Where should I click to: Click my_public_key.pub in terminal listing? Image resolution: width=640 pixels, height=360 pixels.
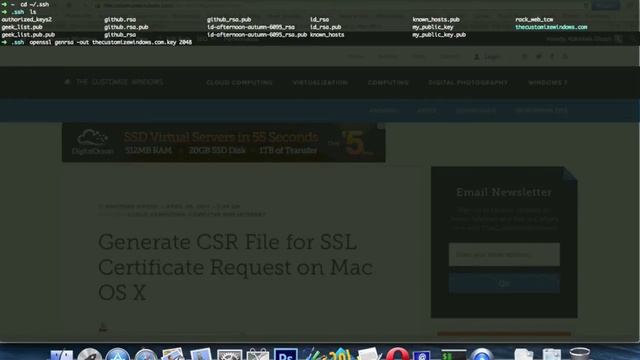[x=439, y=35]
